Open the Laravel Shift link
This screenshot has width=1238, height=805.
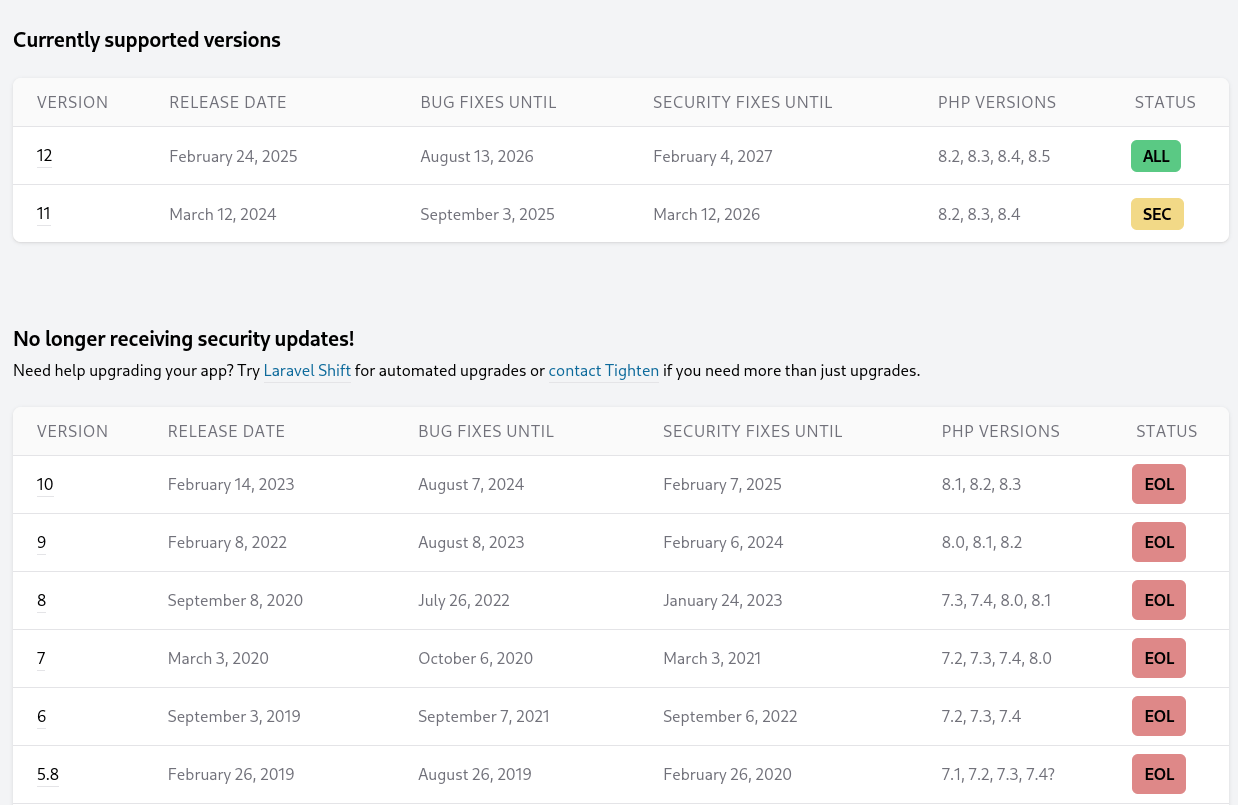pos(307,371)
